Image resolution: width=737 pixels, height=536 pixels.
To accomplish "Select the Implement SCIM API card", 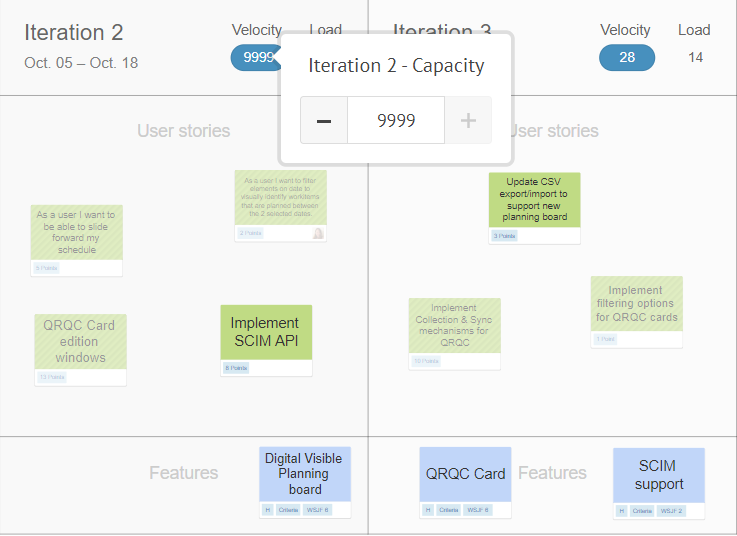I will (266, 340).
